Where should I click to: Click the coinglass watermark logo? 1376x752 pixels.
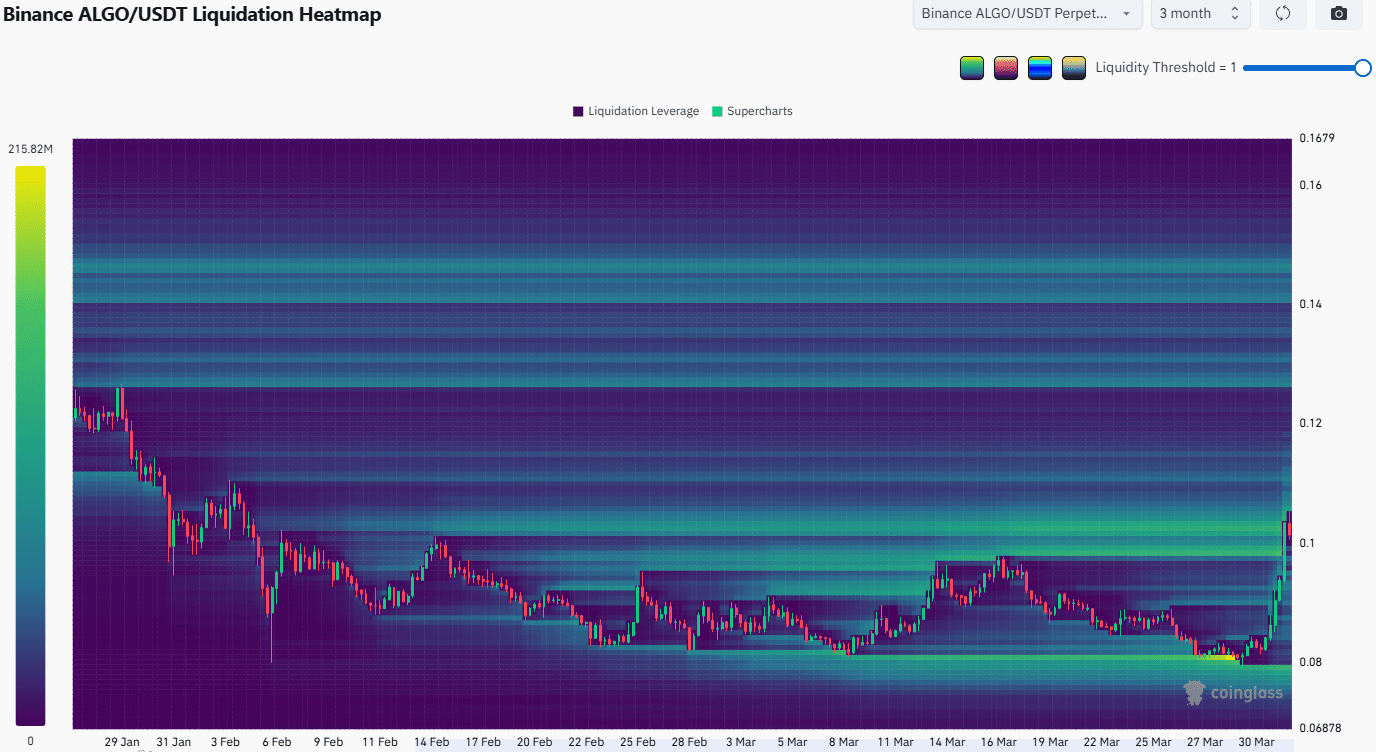point(1232,693)
